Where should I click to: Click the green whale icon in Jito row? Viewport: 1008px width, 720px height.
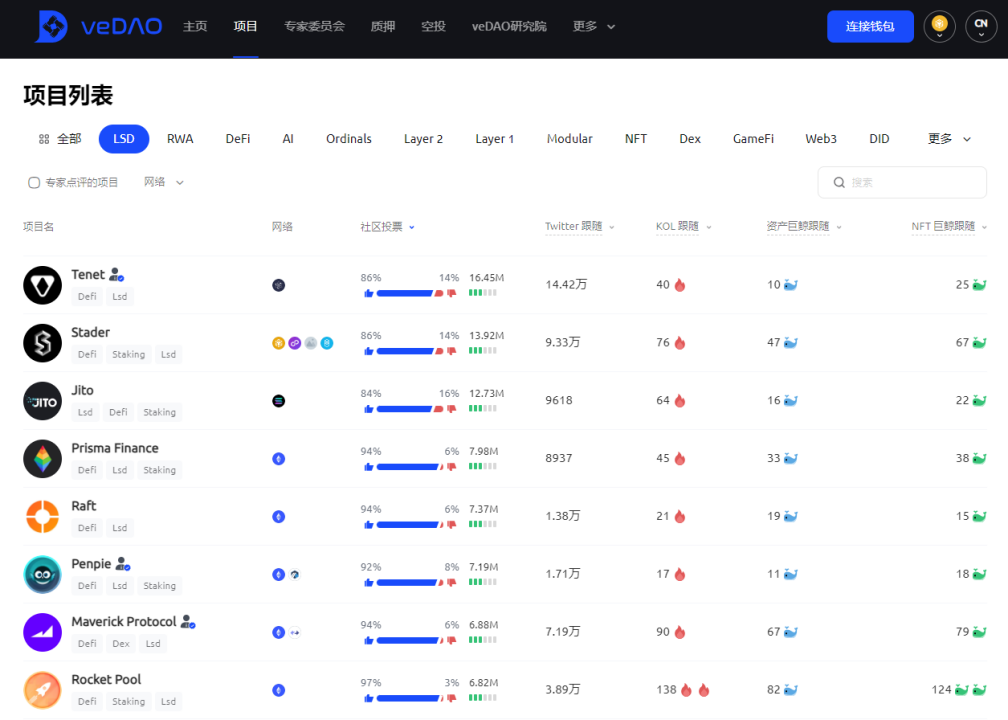coord(979,400)
